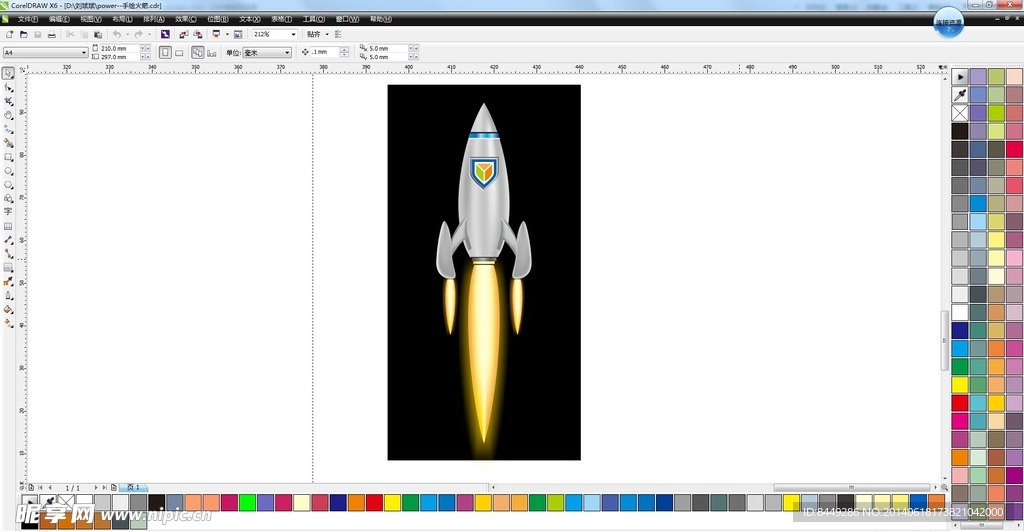Select the Text tool
The image size is (1024, 532).
tap(8, 212)
